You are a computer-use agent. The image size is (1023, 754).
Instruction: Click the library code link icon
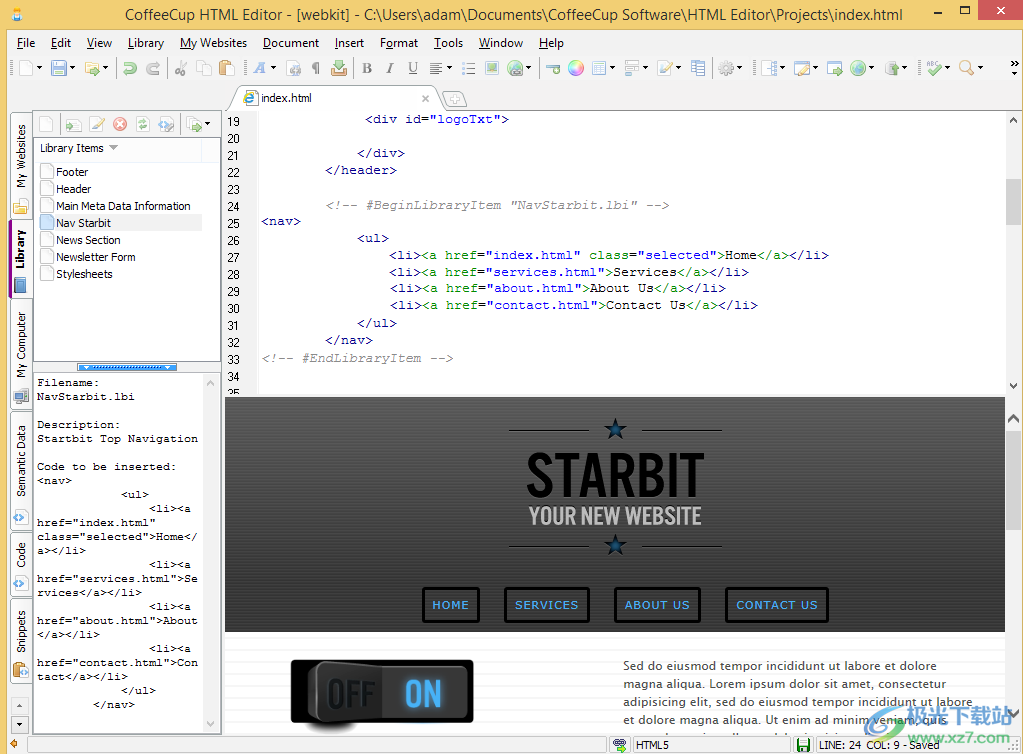[166, 124]
